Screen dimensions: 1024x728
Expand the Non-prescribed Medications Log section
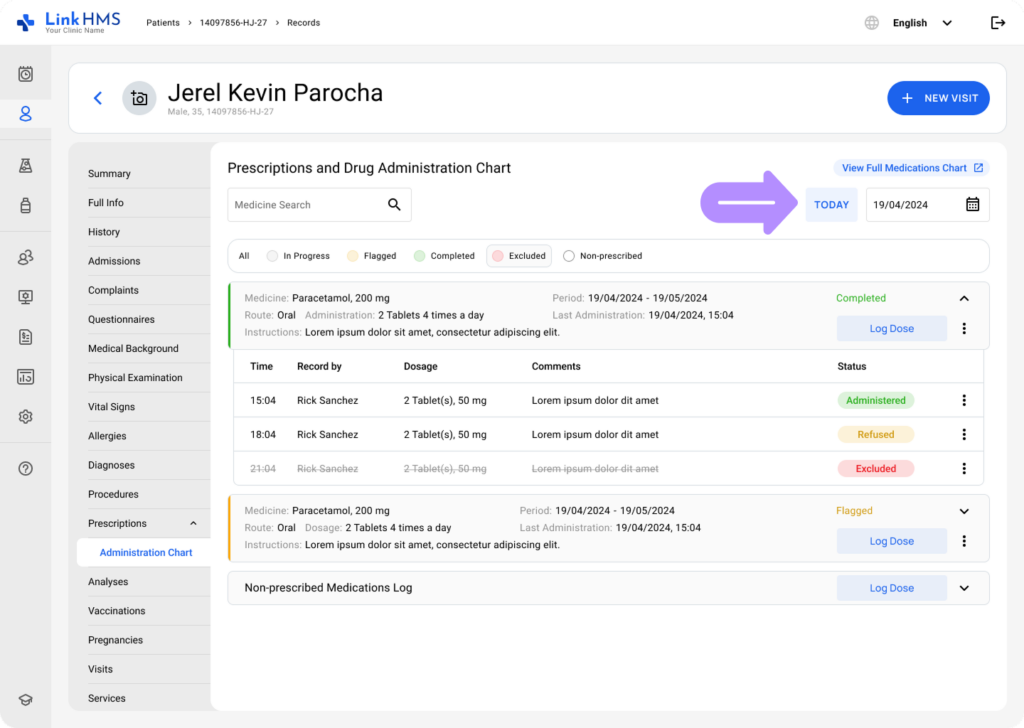(x=964, y=588)
